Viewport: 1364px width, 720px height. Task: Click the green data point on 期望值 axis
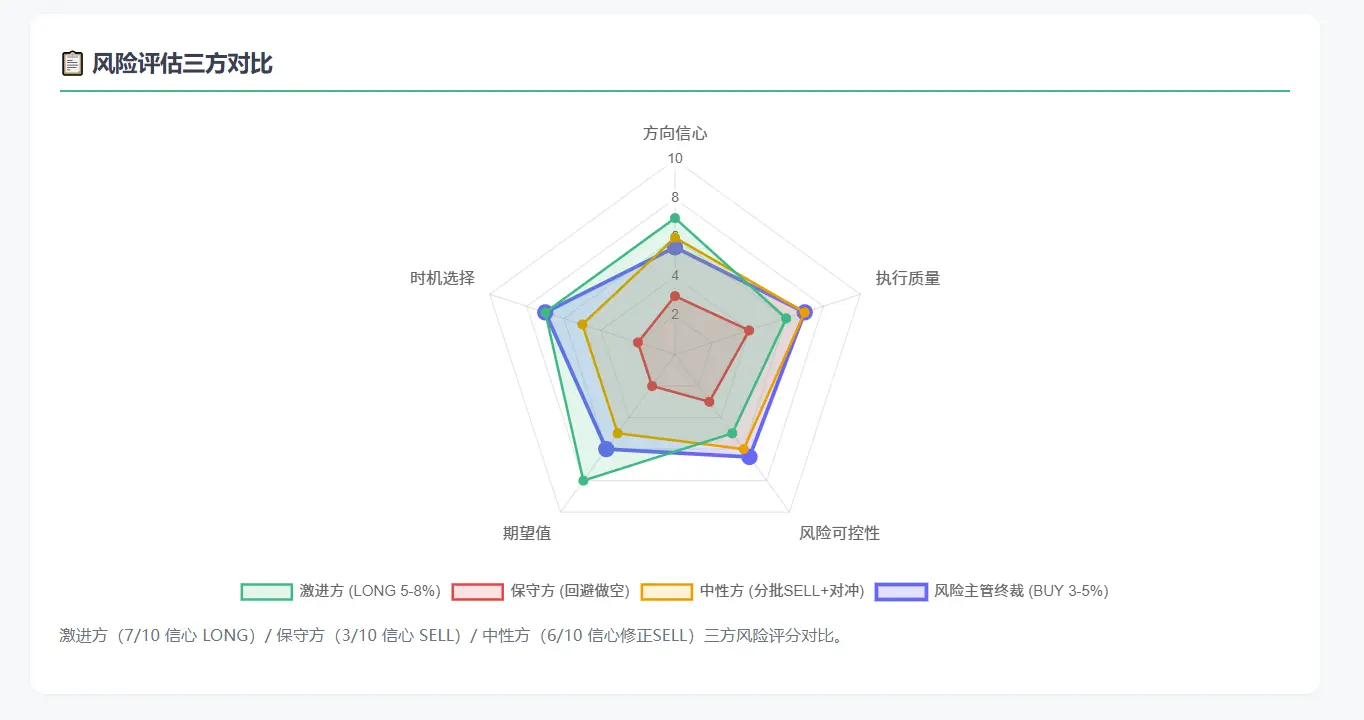click(583, 481)
